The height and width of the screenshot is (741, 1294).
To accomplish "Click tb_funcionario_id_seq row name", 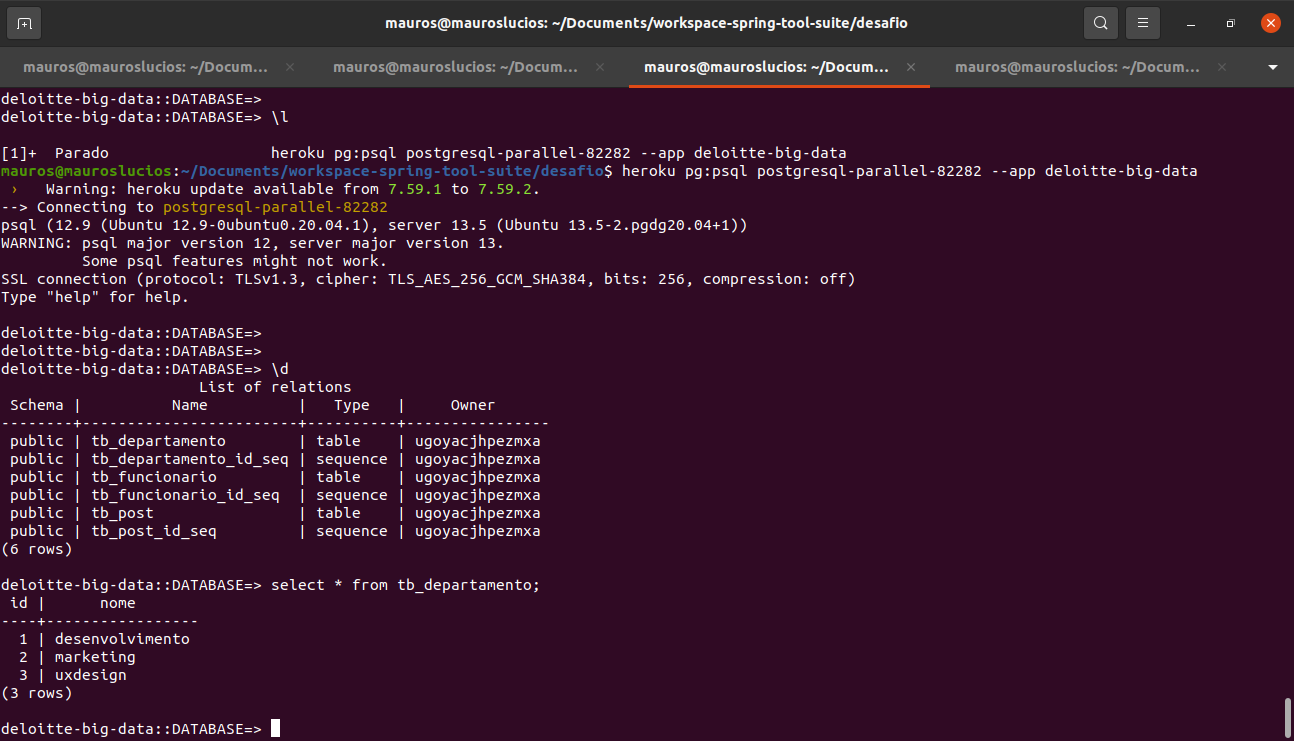I will tap(186, 495).
